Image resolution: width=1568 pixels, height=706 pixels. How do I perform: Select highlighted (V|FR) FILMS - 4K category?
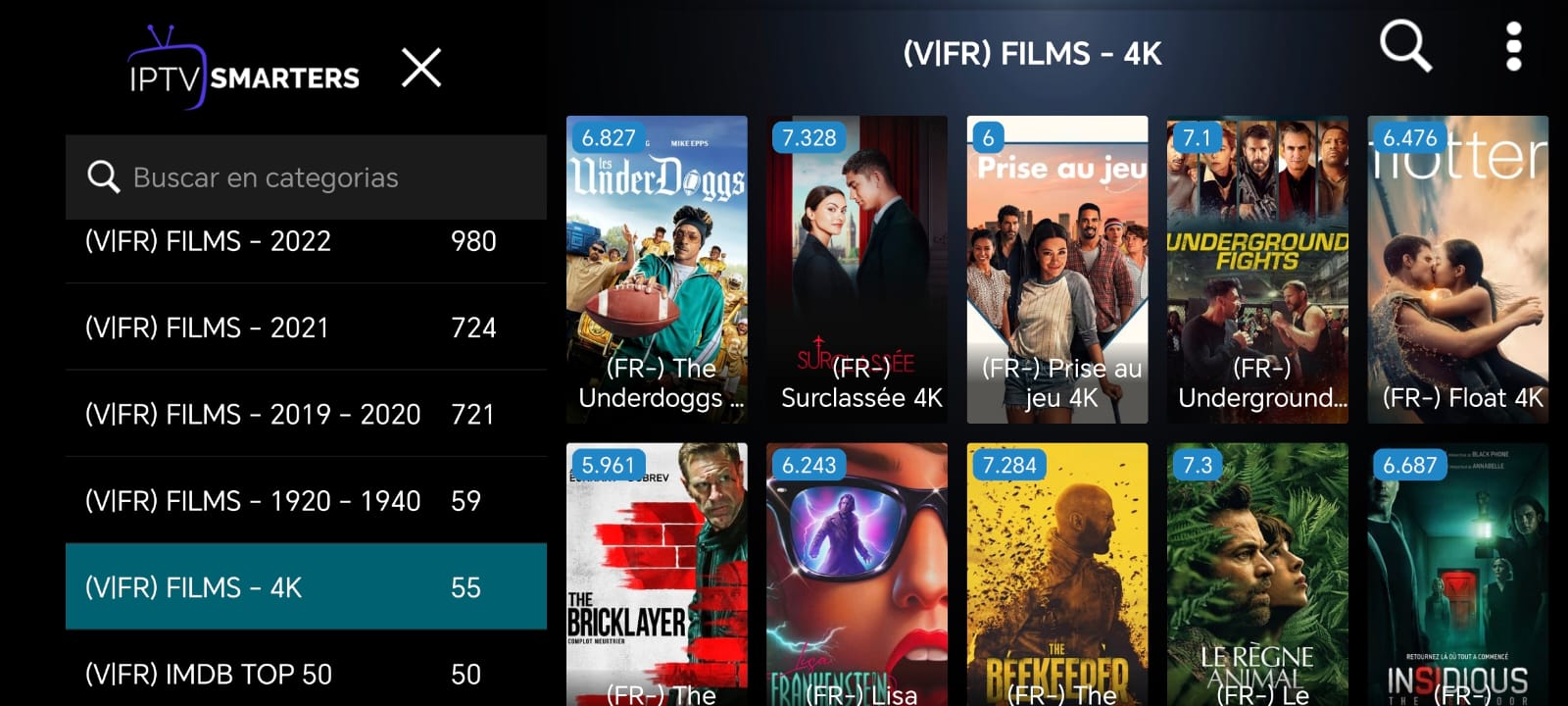306,586
